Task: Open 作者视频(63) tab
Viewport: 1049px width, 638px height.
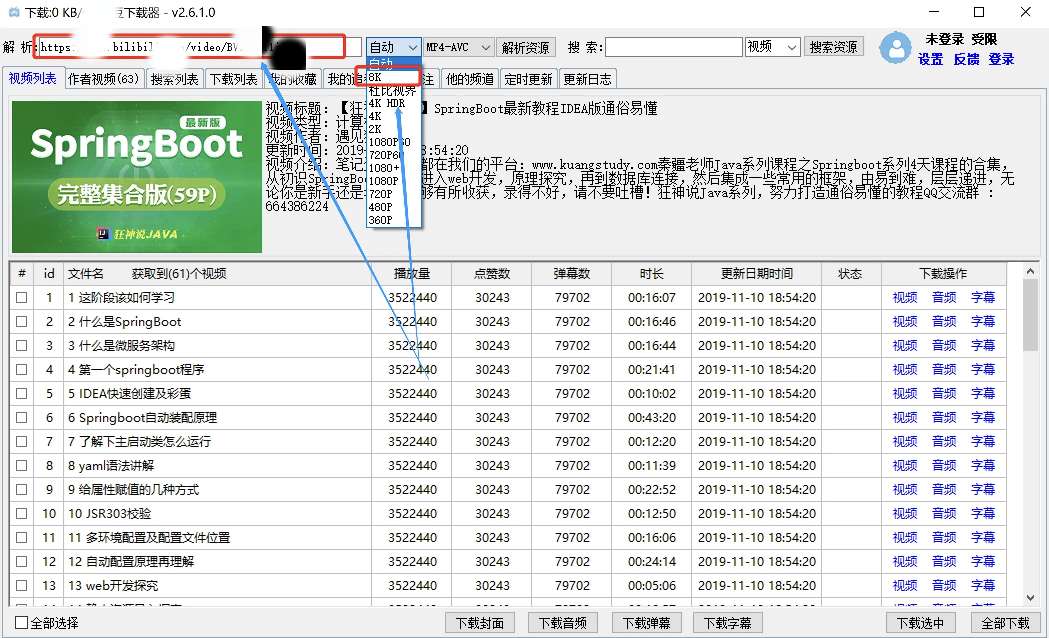Action: 104,79
